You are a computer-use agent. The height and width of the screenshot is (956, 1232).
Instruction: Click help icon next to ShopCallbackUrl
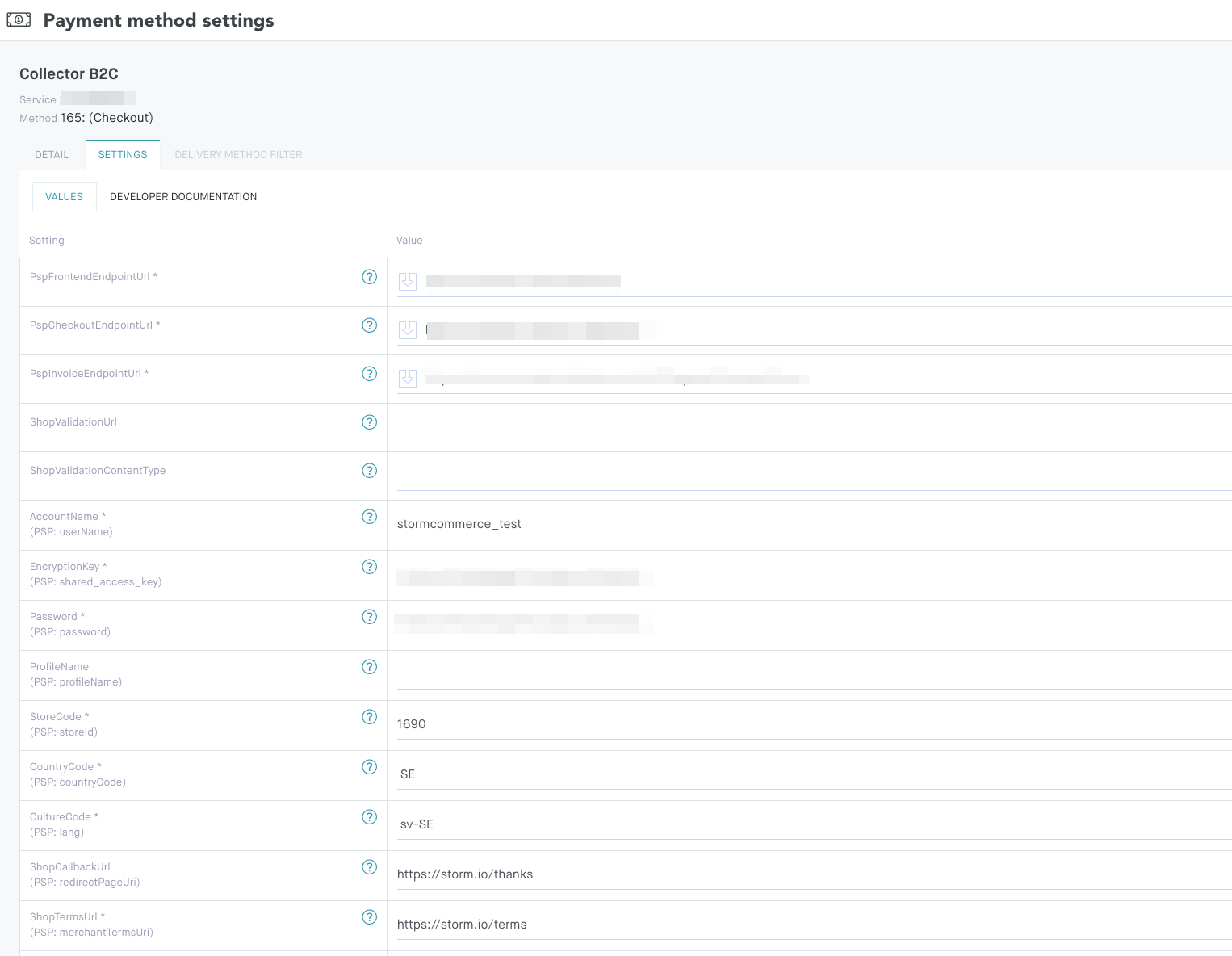coord(369,867)
